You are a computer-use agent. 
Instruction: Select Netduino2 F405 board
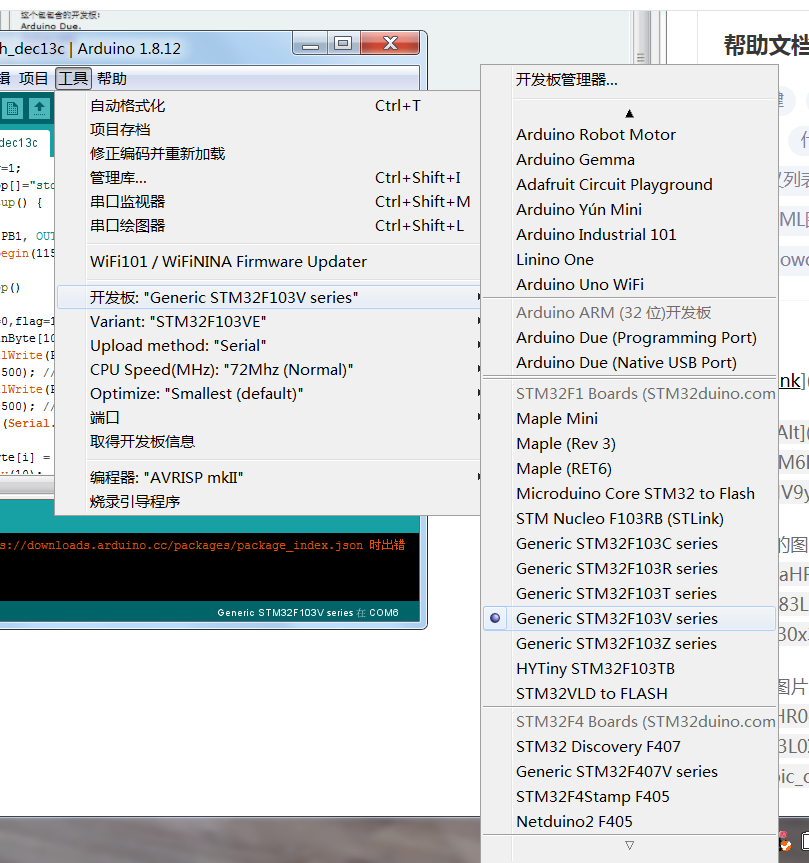click(629, 822)
